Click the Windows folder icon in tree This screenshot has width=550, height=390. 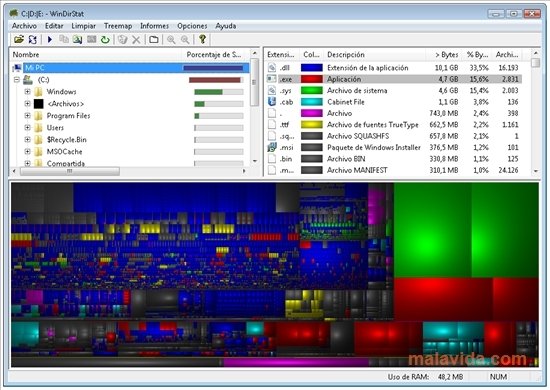click(38, 92)
